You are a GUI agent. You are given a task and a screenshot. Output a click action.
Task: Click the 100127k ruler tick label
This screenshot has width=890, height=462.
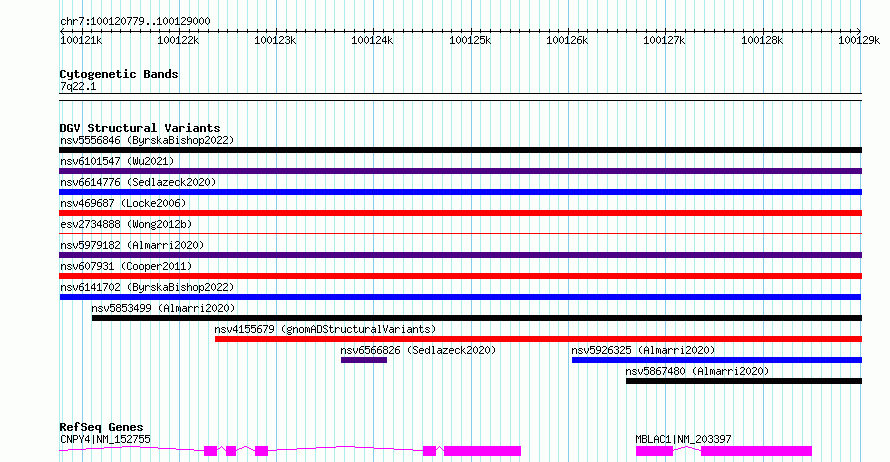tap(664, 40)
